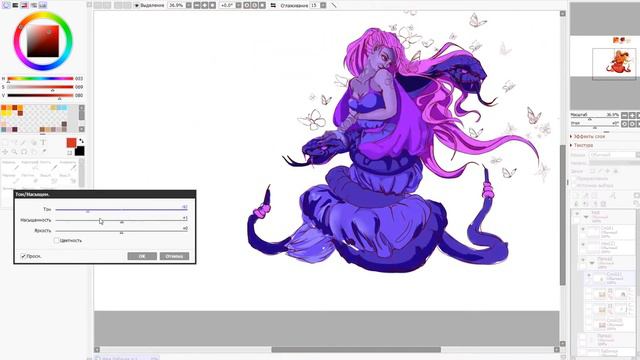
Task: Collapse the top folder layer triangle
Action: [x=586, y=217]
